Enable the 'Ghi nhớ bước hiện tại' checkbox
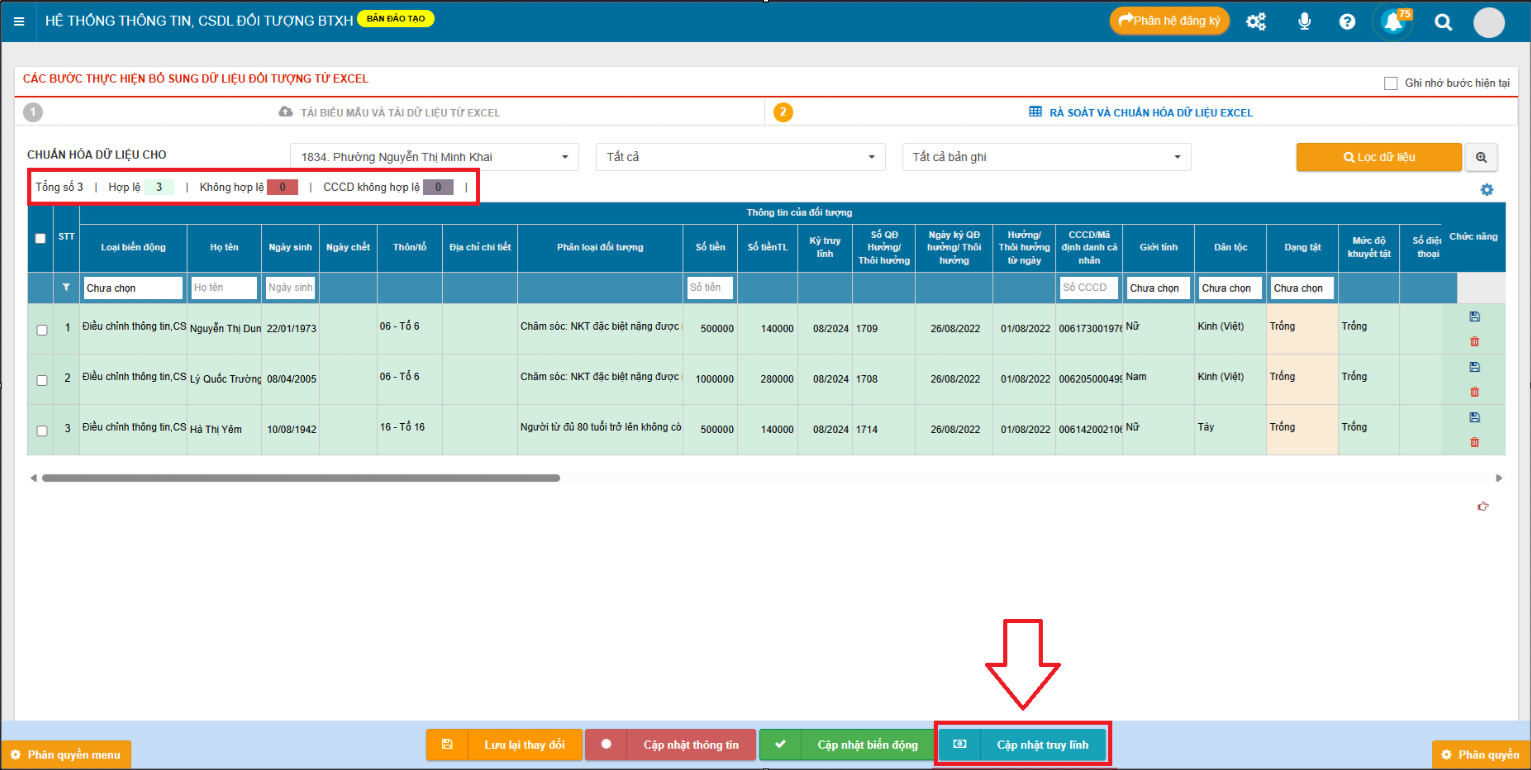Image resolution: width=1531 pixels, height=770 pixels. [1390, 83]
